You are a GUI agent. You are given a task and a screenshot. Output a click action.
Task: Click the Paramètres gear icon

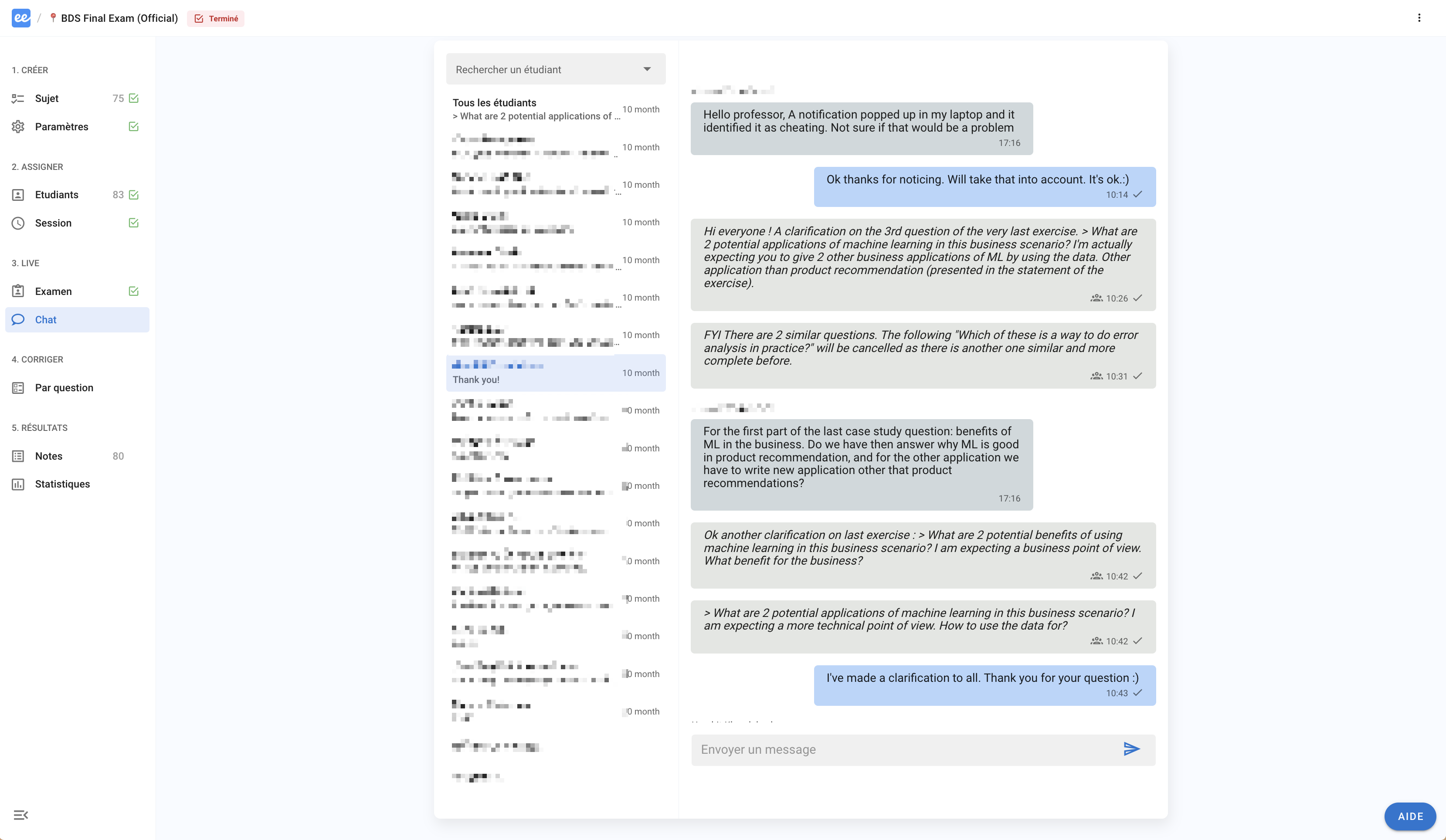pyautogui.click(x=18, y=127)
